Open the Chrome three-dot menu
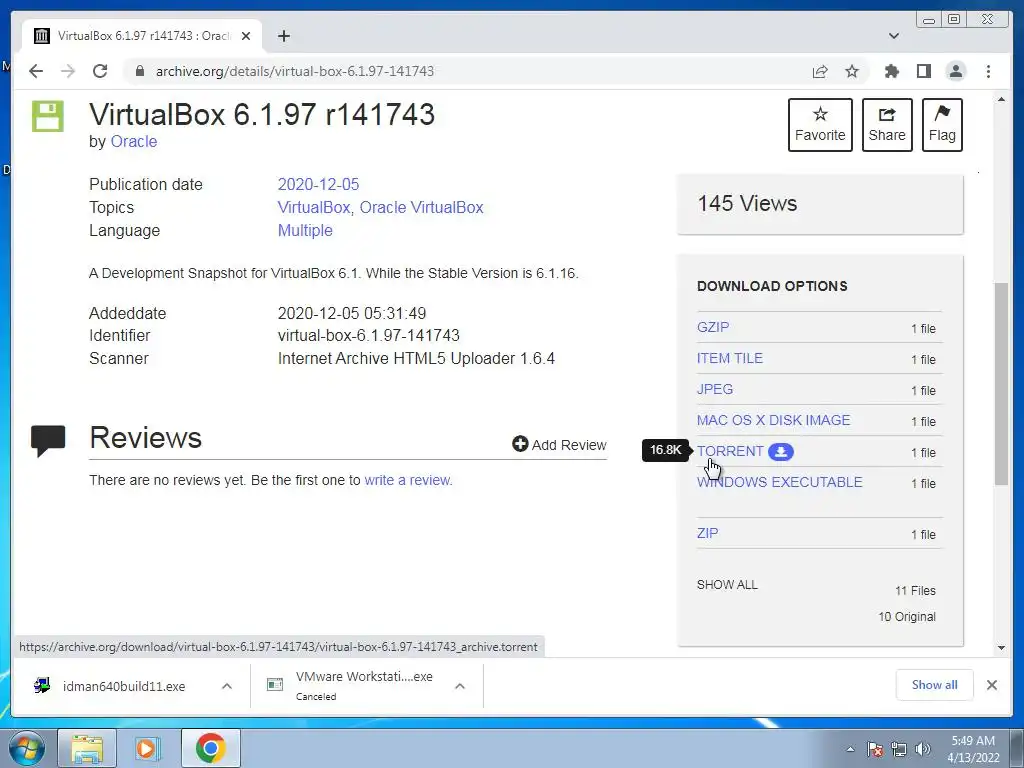The width and height of the screenshot is (1024, 768). click(x=988, y=71)
